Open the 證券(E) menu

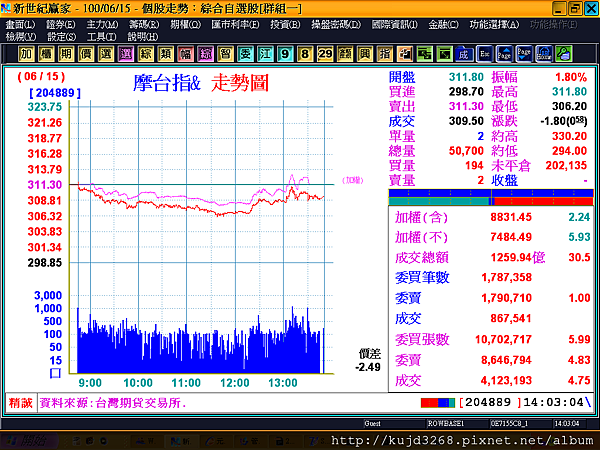[x=61, y=24]
